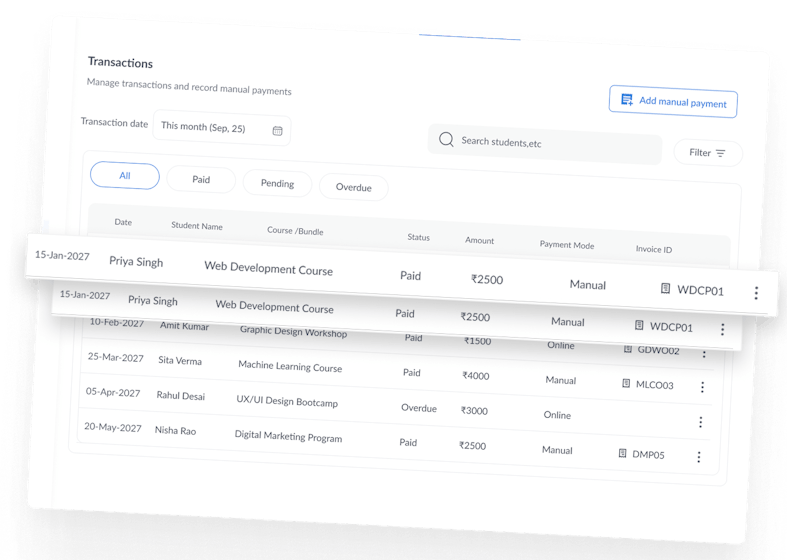Click the invoice icon next to MLCO03
The height and width of the screenshot is (560, 787).
point(626,383)
